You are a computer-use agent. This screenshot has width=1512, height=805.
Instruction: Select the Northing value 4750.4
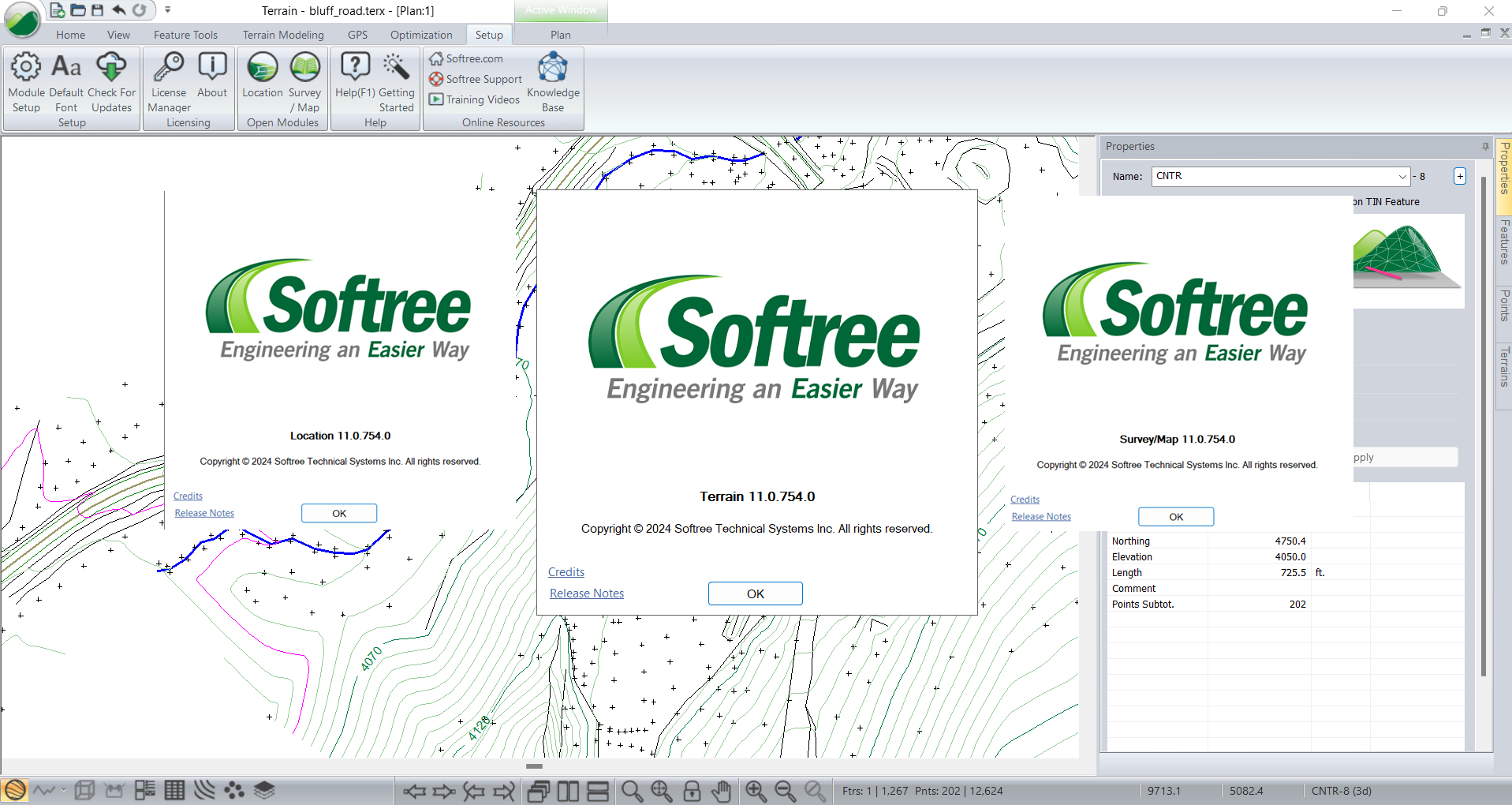(x=1290, y=541)
